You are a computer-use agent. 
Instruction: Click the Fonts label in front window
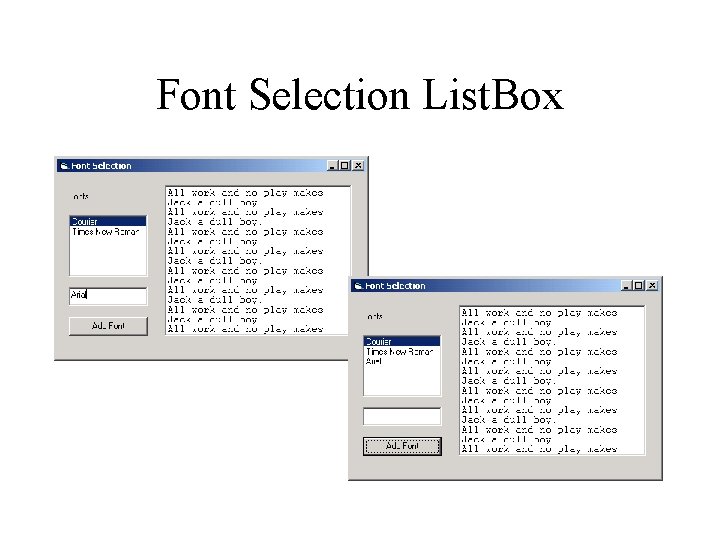click(375, 316)
